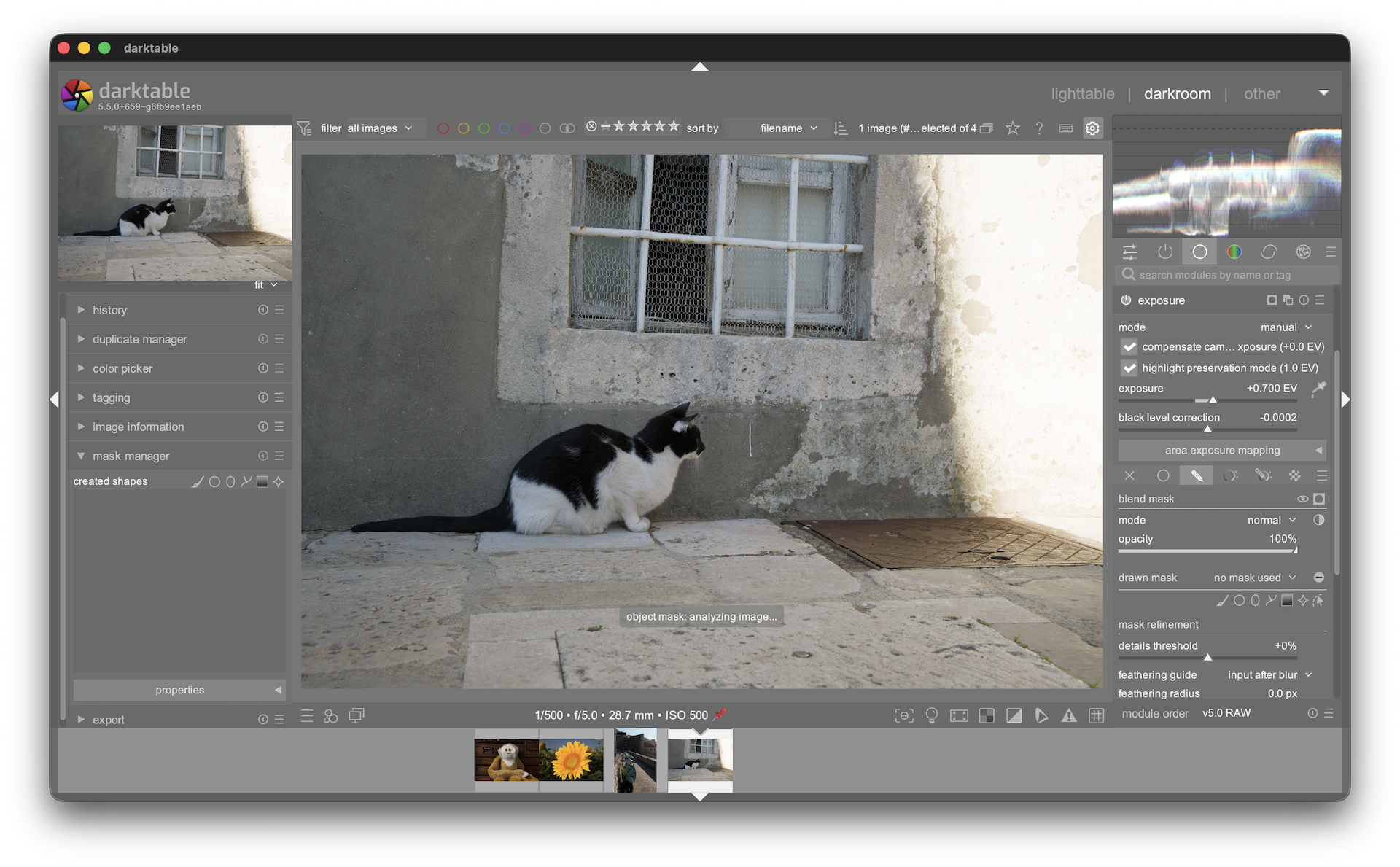
Task: Uncheck compensate camera exposure checkbox
Action: (1129, 347)
